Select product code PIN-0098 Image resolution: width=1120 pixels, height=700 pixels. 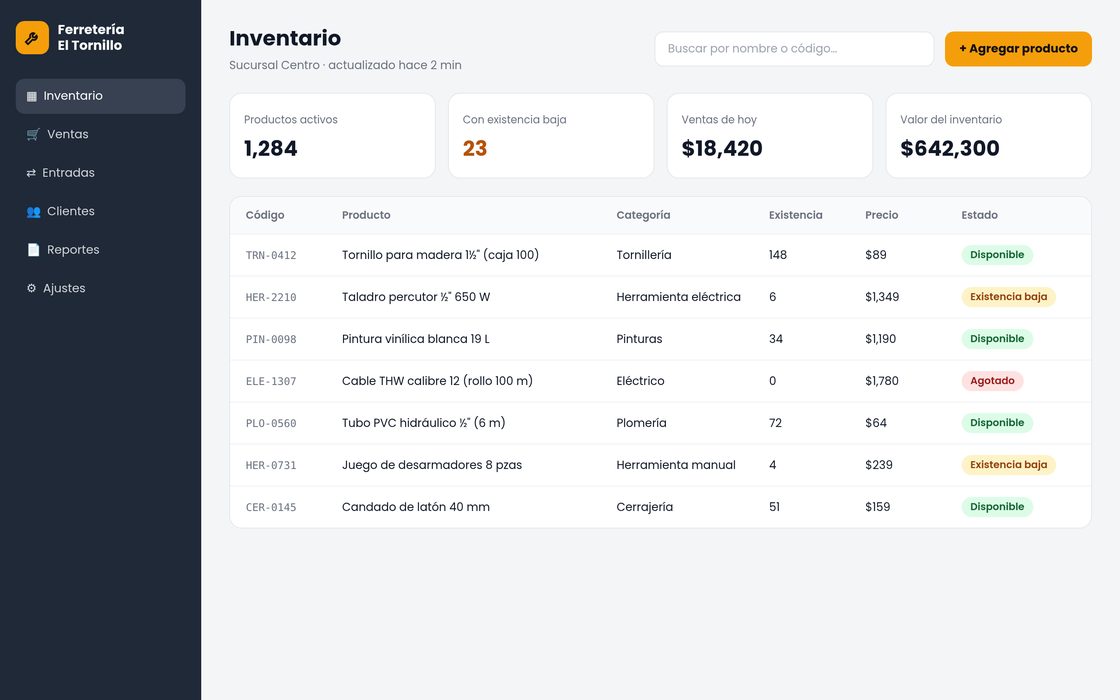(x=271, y=339)
